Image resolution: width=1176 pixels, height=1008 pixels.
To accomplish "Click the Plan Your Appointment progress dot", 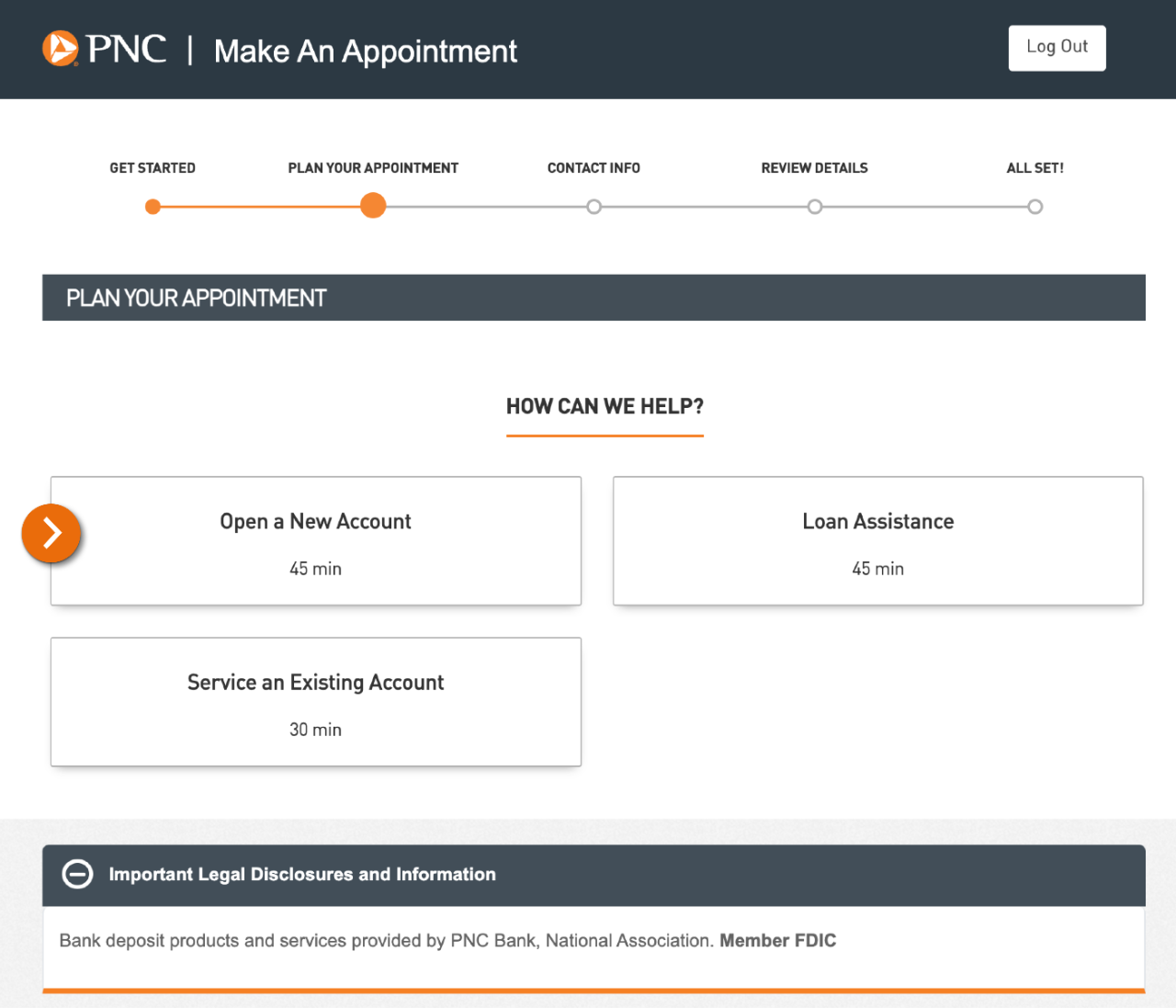I will pos(373,206).
